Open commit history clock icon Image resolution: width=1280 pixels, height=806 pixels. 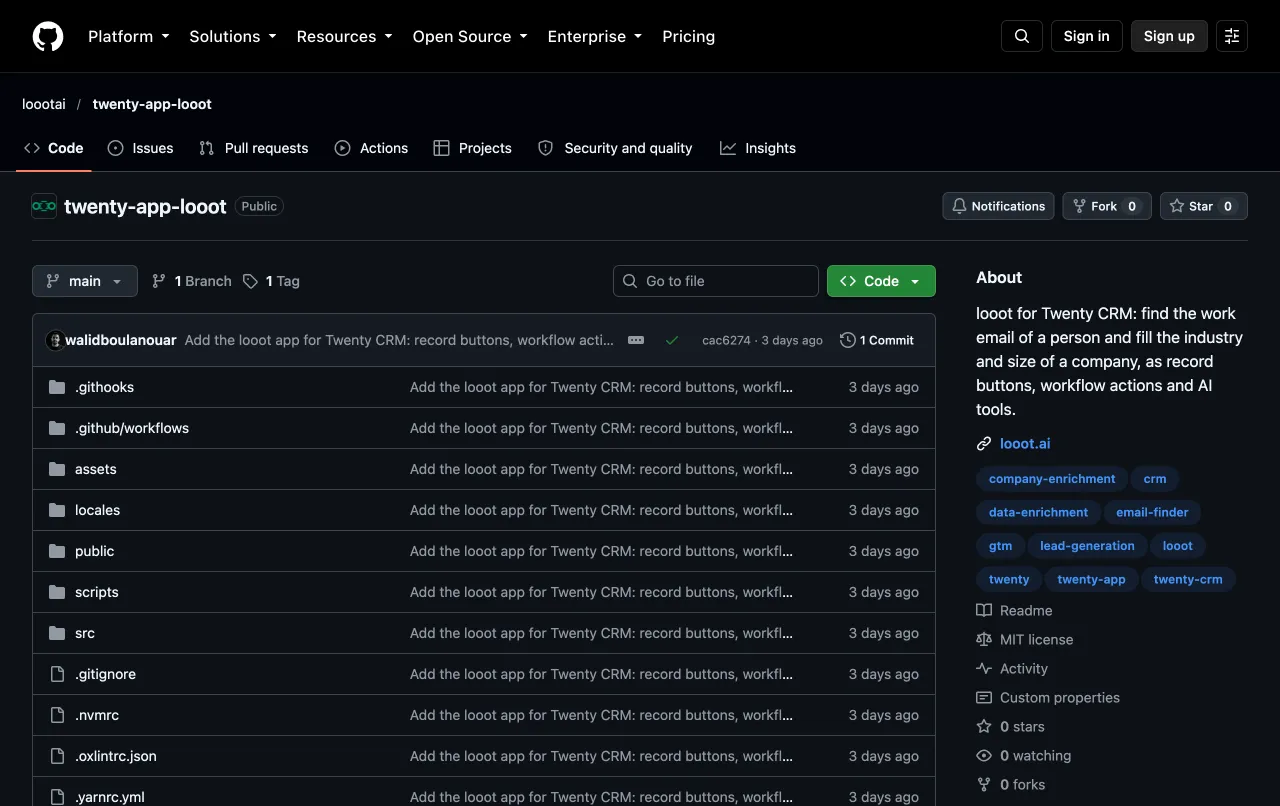pyautogui.click(x=848, y=340)
